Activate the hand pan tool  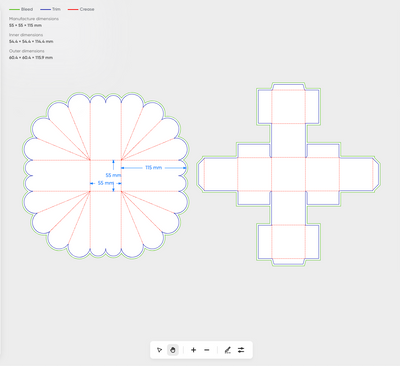173,350
